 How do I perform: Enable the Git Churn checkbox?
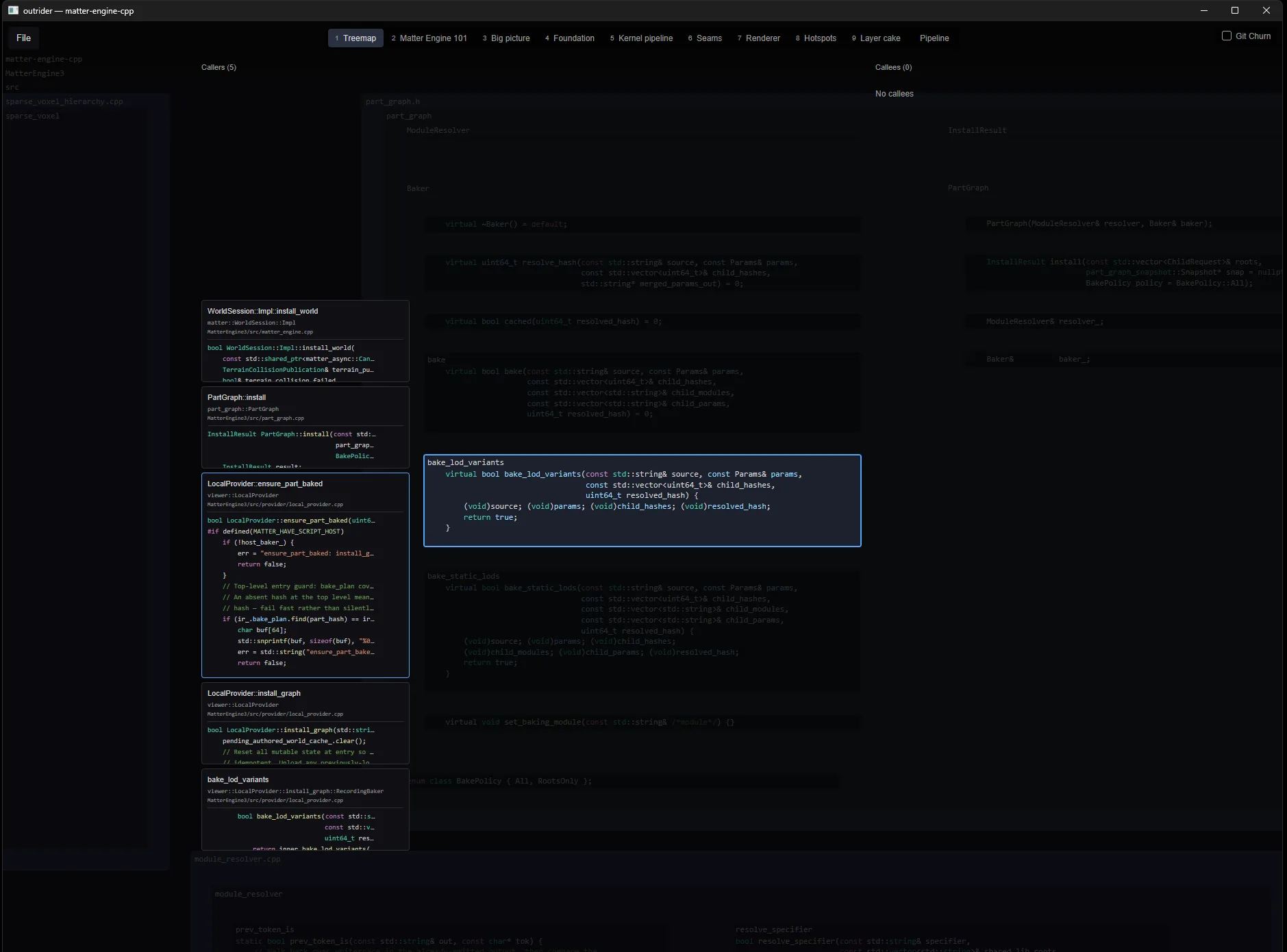pyautogui.click(x=1227, y=36)
